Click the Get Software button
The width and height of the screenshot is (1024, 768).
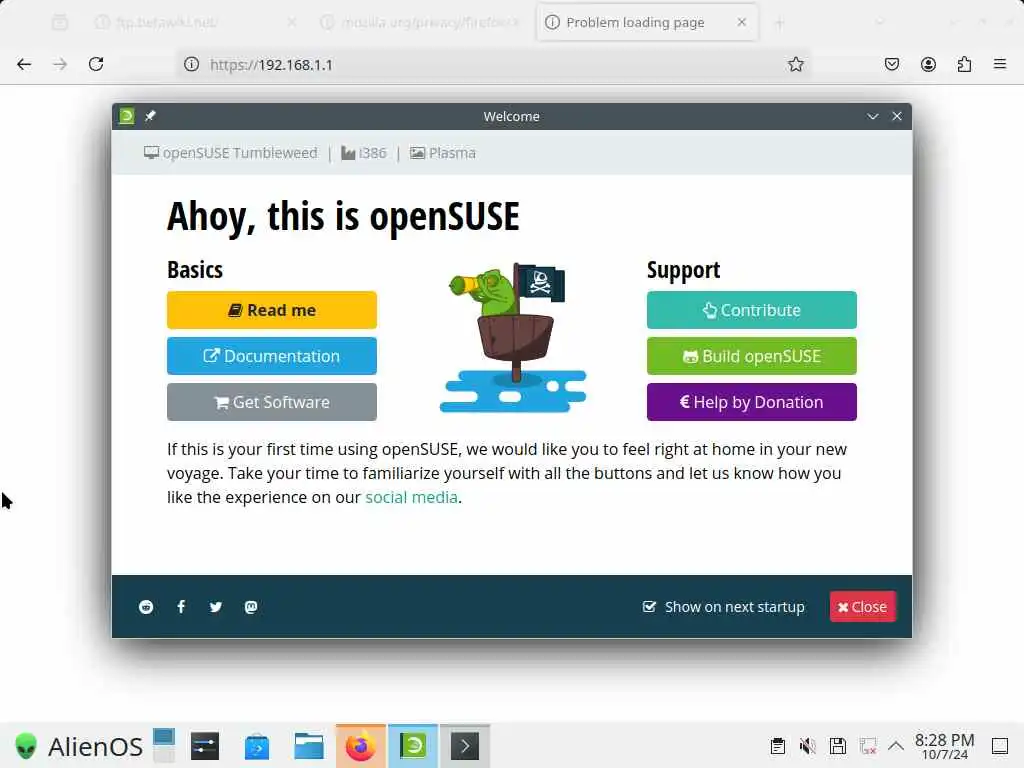point(272,402)
